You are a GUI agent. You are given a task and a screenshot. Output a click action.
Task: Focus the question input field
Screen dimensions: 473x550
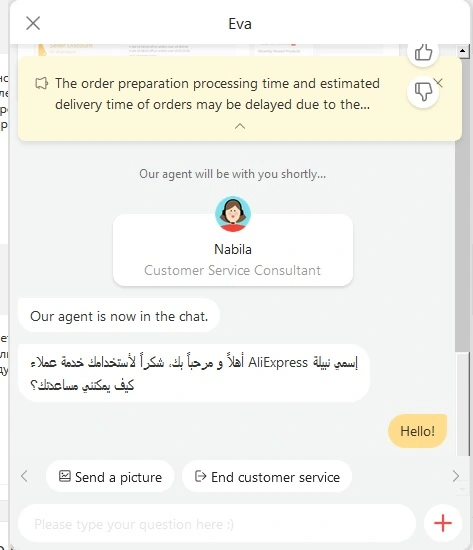(x=217, y=524)
